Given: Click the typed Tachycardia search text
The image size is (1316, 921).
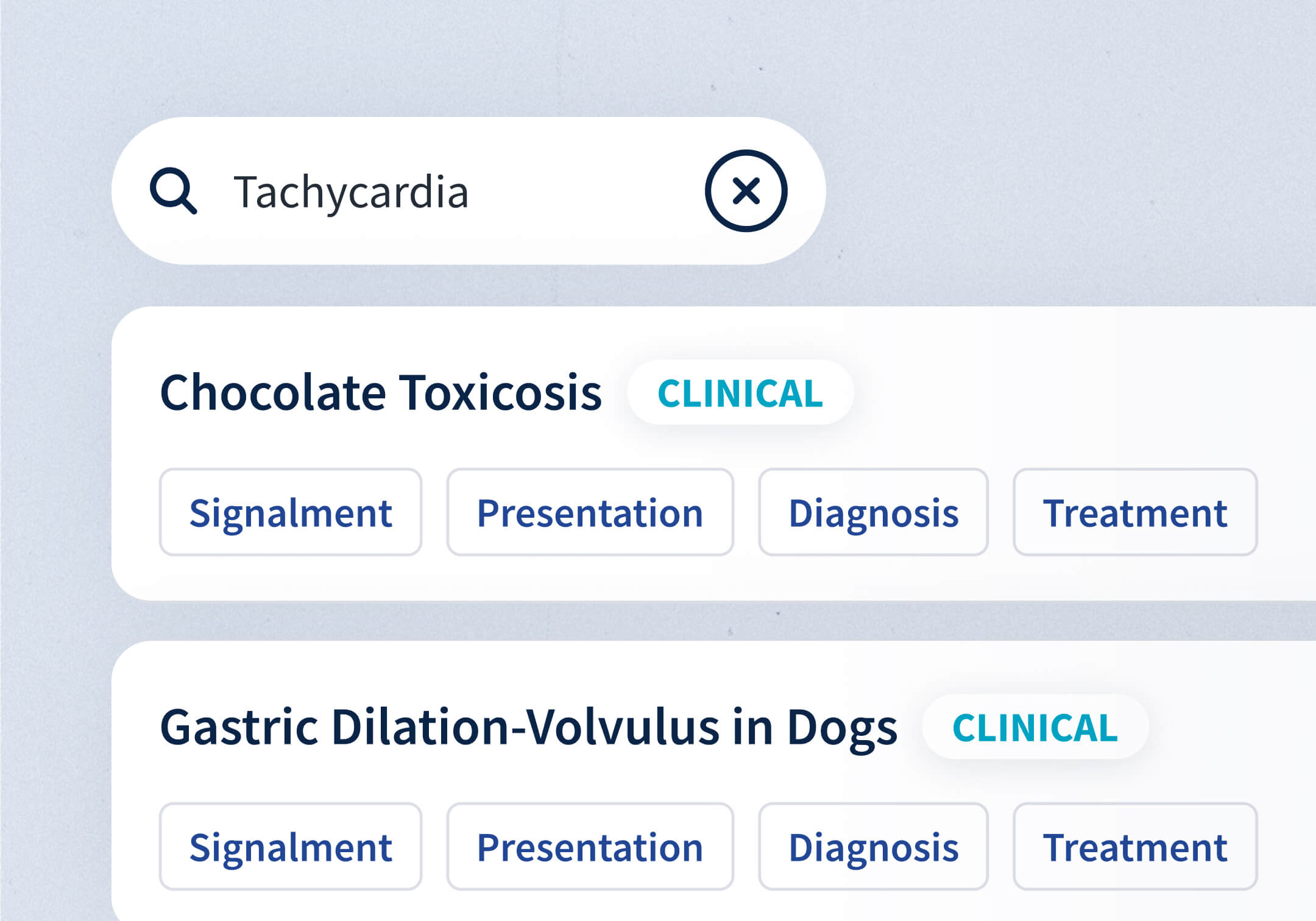Looking at the screenshot, I should [x=351, y=192].
